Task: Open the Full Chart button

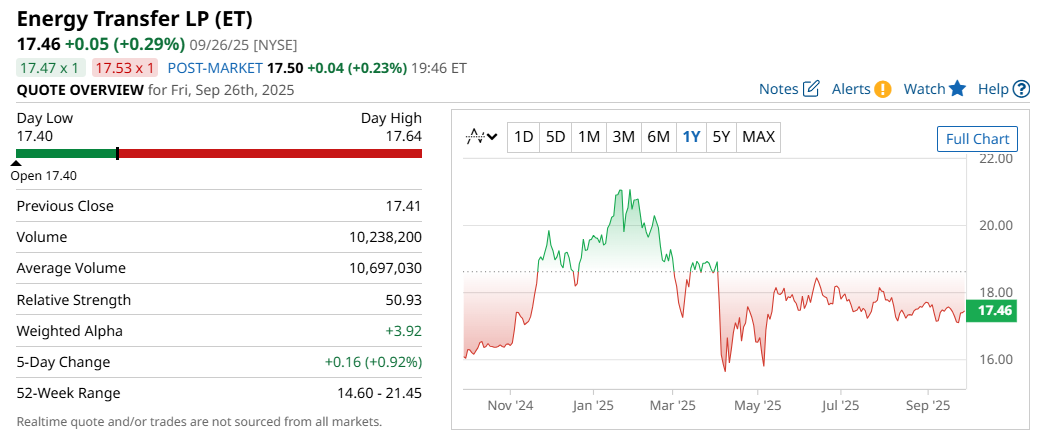Action: coord(977,139)
